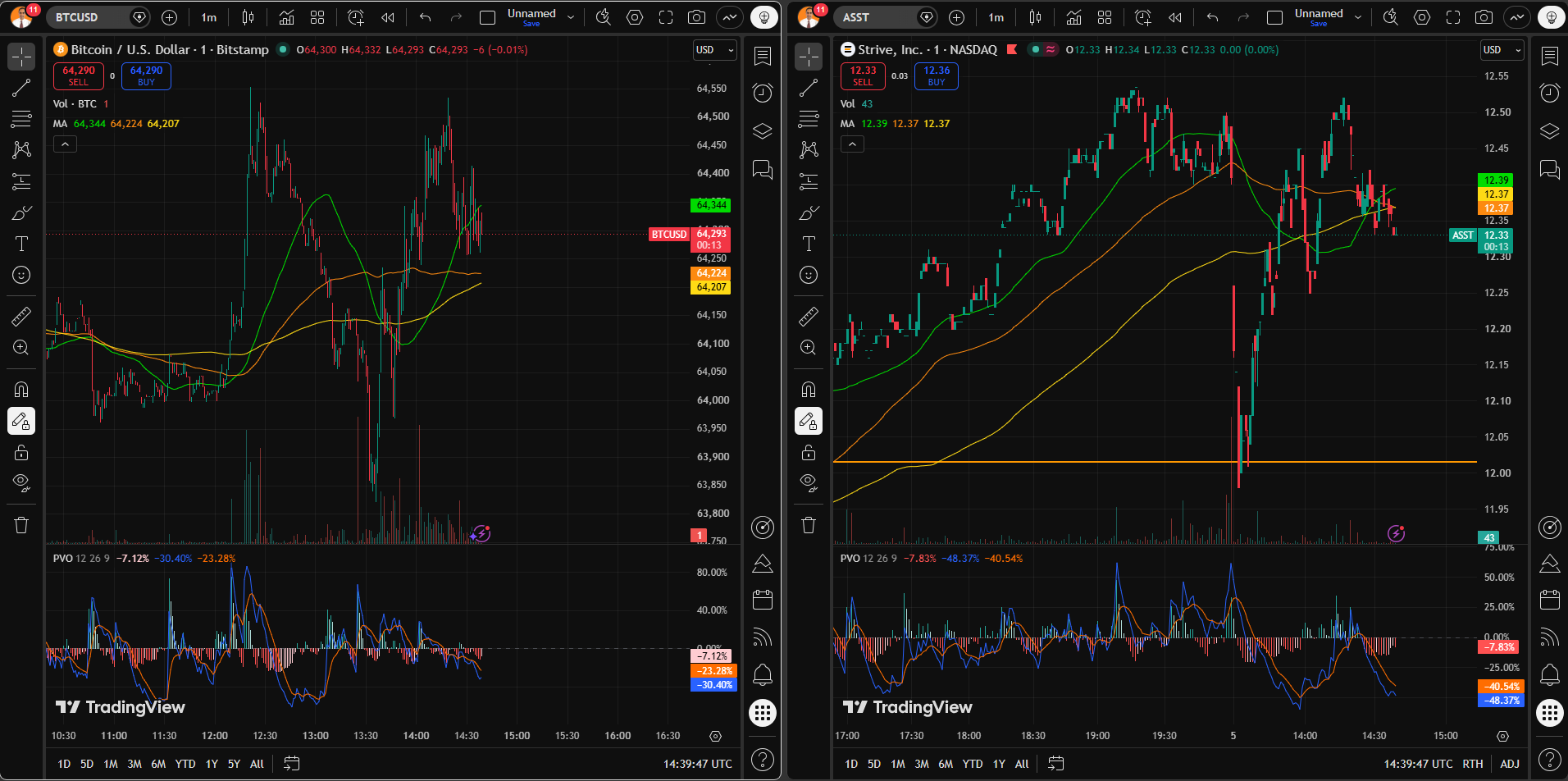Screen dimensions: 1568x781
Task: Toggle magnet mode on ASST chart
Action: pyautogui.click(x=809, y=389)
